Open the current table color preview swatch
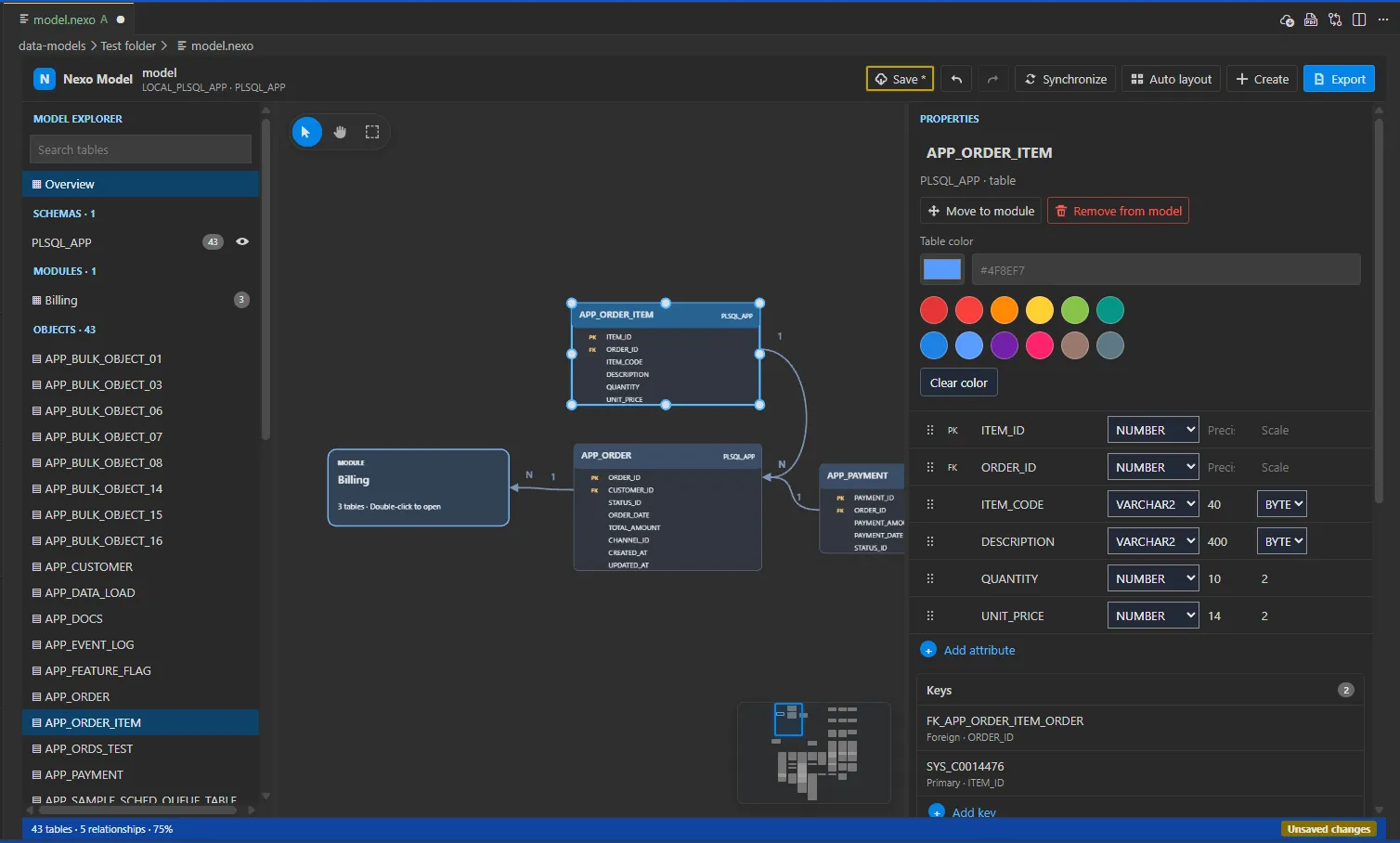1400x843 pixels. (x=942, y=269)
